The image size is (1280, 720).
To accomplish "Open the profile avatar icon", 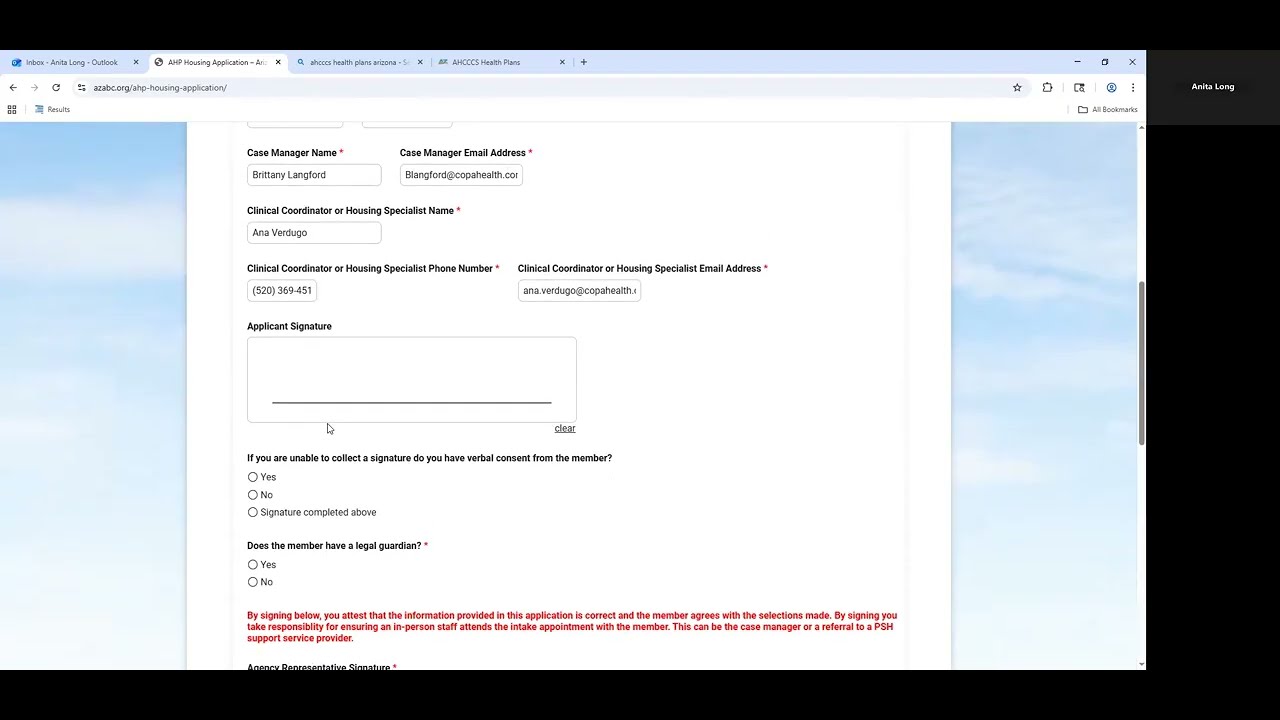I will (x=1111, y=88).
